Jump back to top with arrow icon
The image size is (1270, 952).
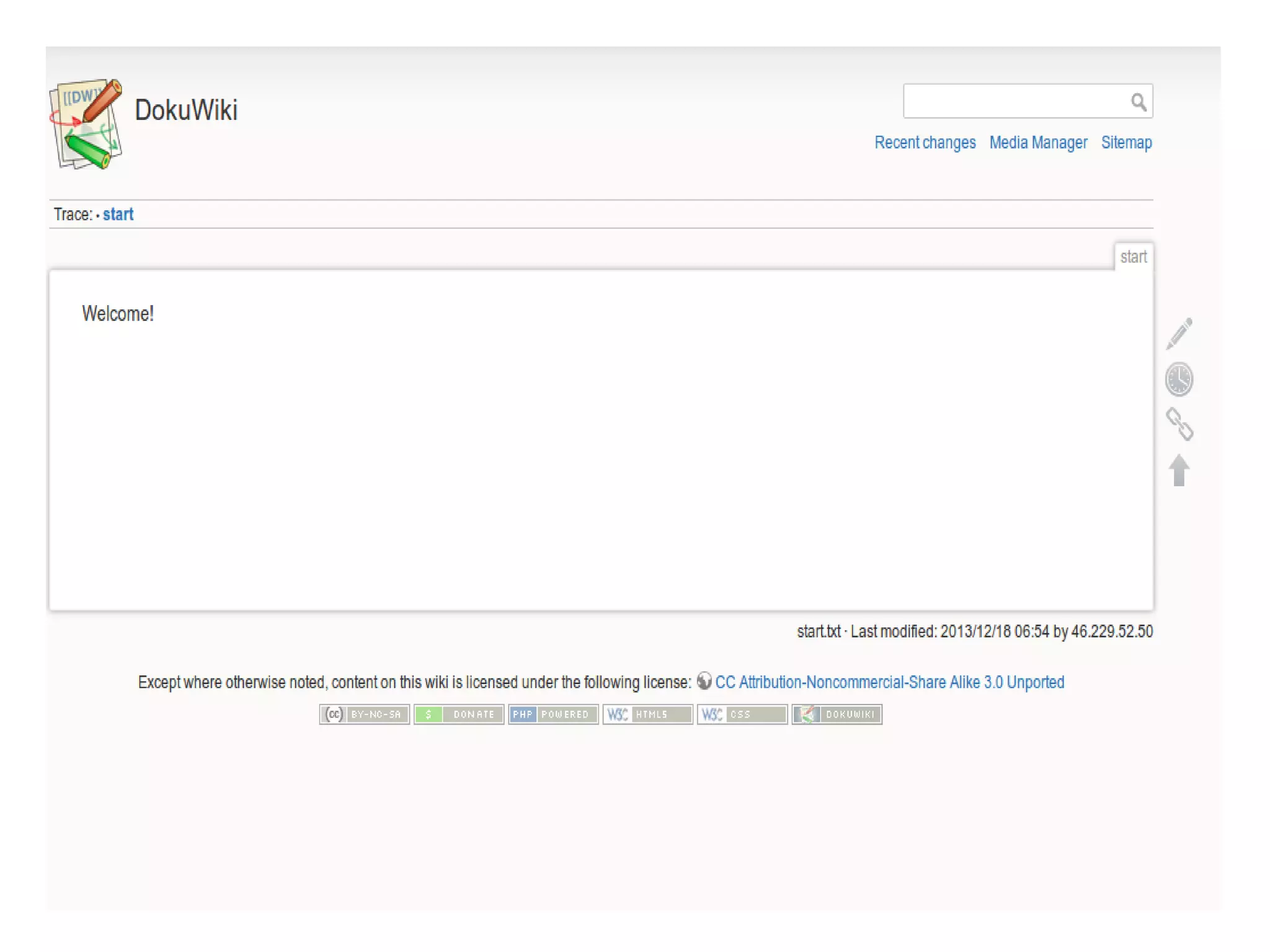click(x=1179, y=470)
